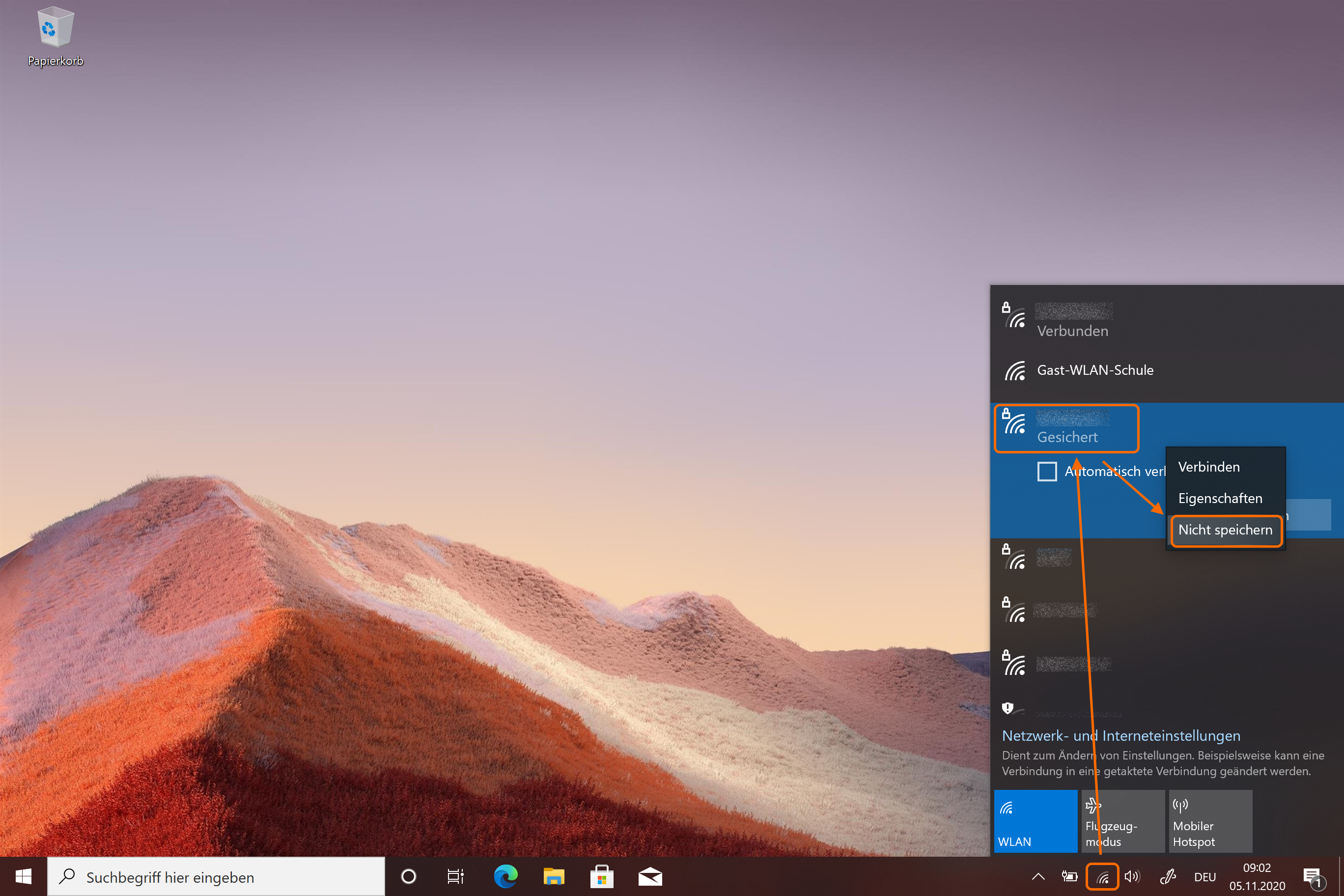Open Microsoft Edge from the taskbar
1344x896 pixels.
tap(505, 876)
